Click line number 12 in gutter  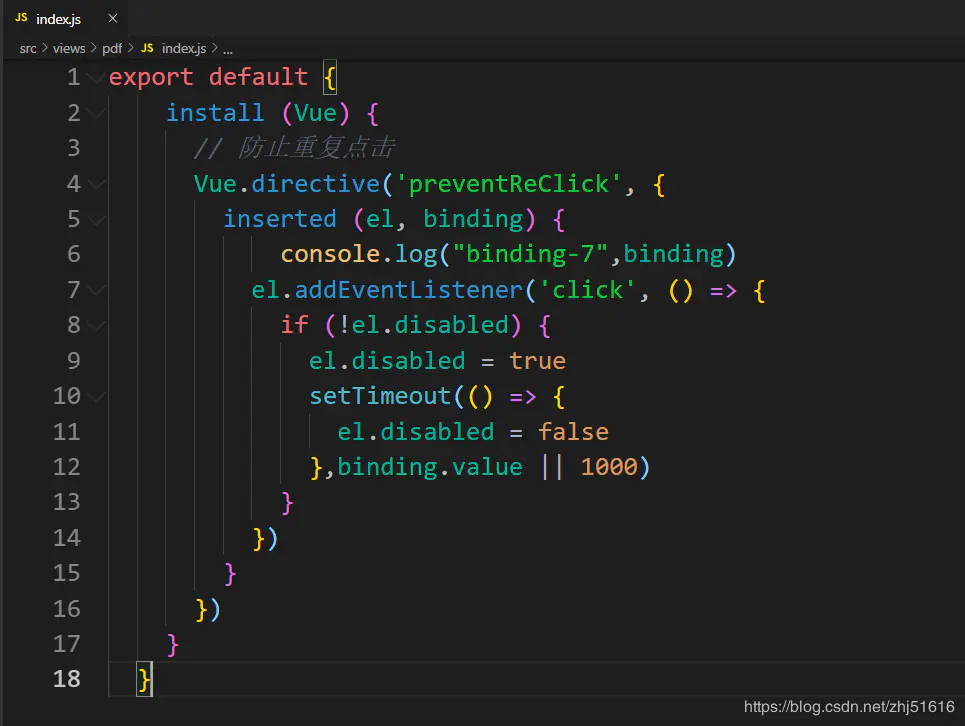(66, 467)
